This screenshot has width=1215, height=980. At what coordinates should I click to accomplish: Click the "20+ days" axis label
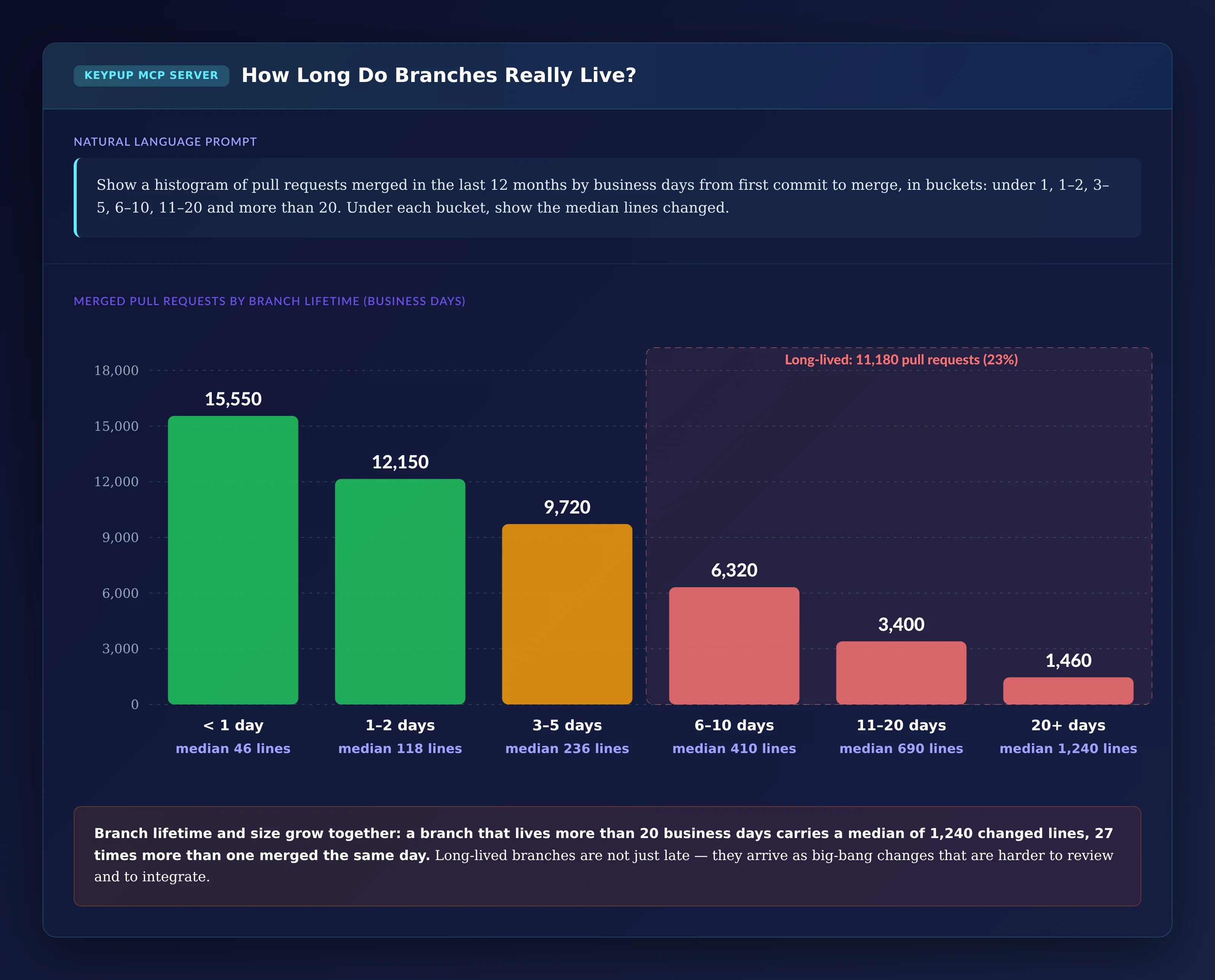pyautogui.click(x=1069, y=725)
